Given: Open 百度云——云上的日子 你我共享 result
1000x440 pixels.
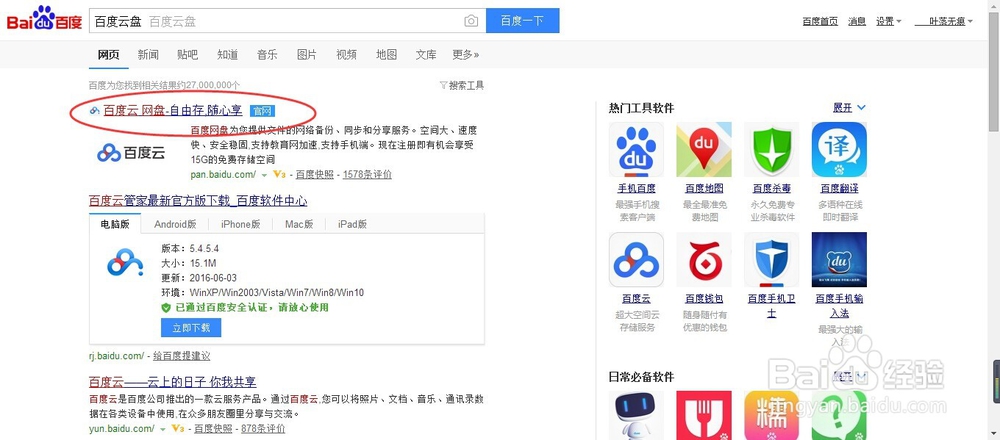Looking at the screenshot, I should click(x=172, y=383).
